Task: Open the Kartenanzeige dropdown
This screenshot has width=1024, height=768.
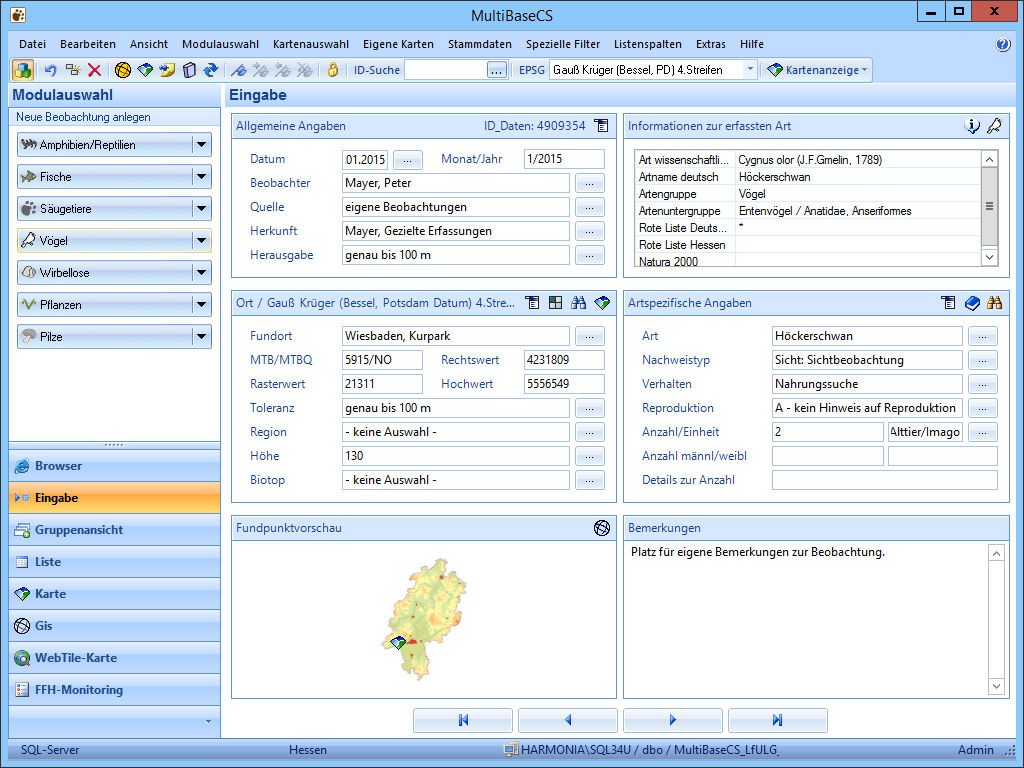Action: coord(818,70)
